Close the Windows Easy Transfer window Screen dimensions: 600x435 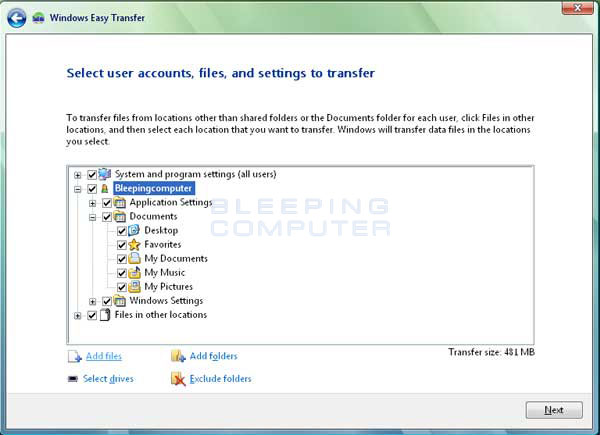click(x=578, y=8)
